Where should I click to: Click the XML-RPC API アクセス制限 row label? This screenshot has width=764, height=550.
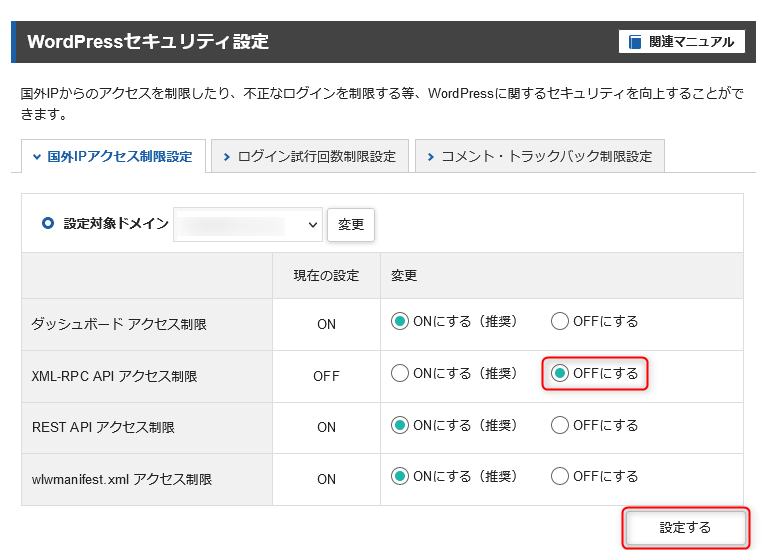(115, 376)
